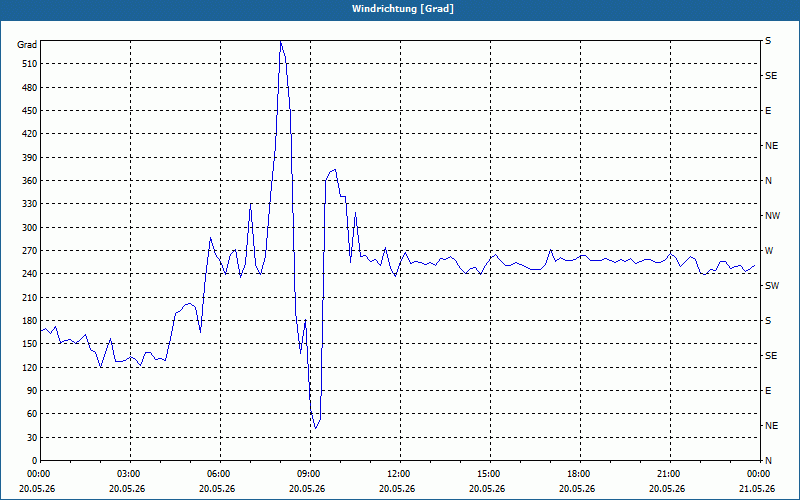Select the SE compass label level with 120
Viewport: 800px width, 500px height.
[771, 356]
